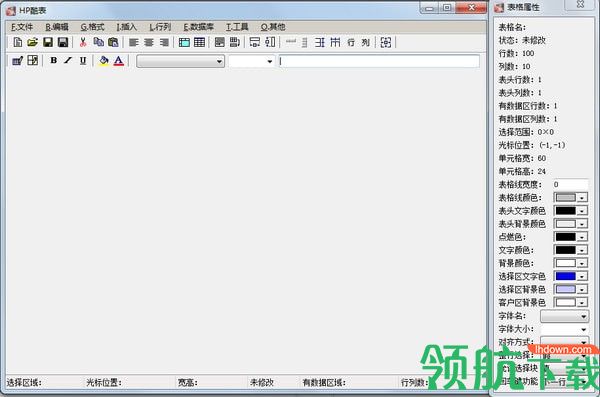
Task: Click the first Save floppy disk icon
Action: click(x=48, y=42)
